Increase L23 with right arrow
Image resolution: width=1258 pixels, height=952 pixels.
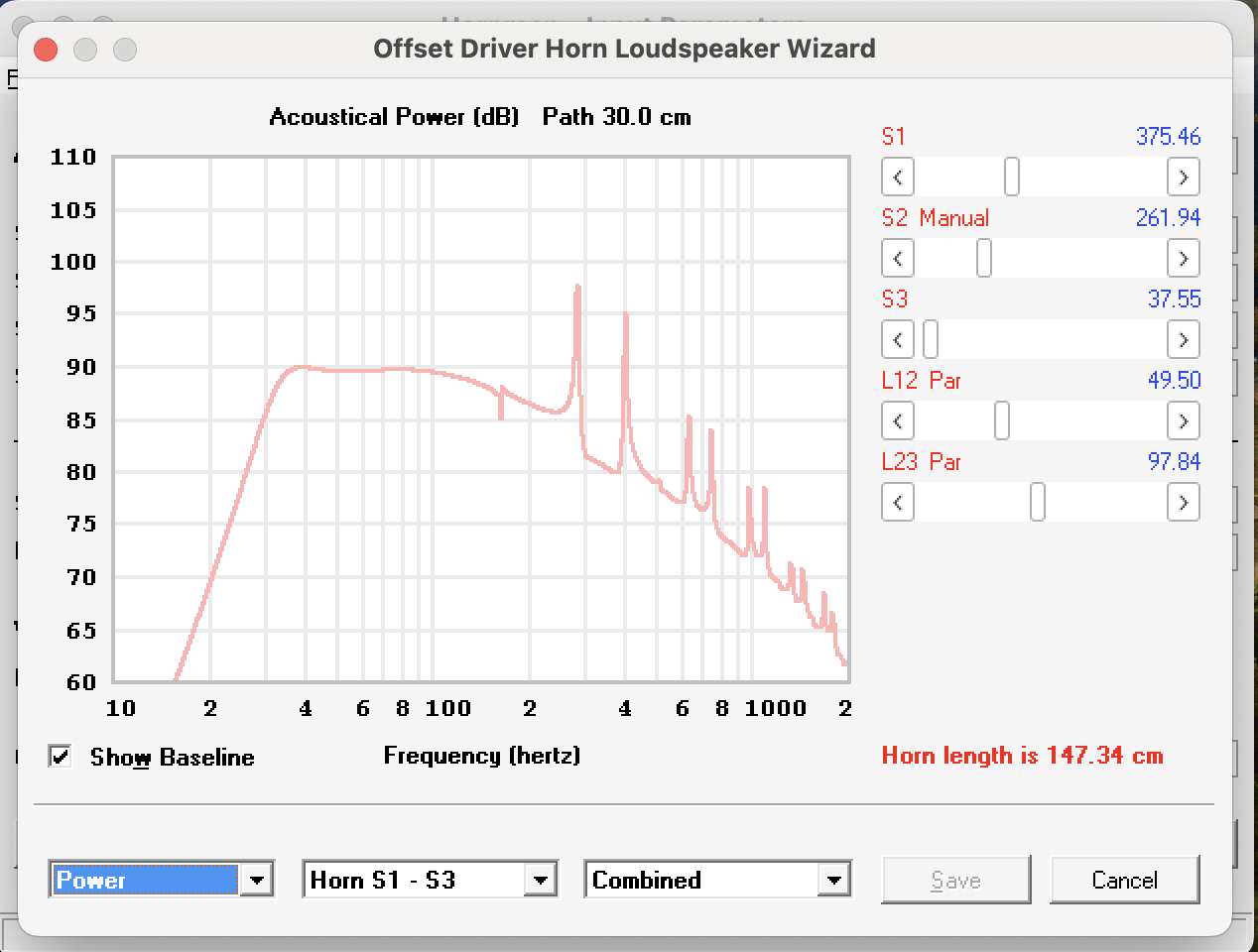1184,503
